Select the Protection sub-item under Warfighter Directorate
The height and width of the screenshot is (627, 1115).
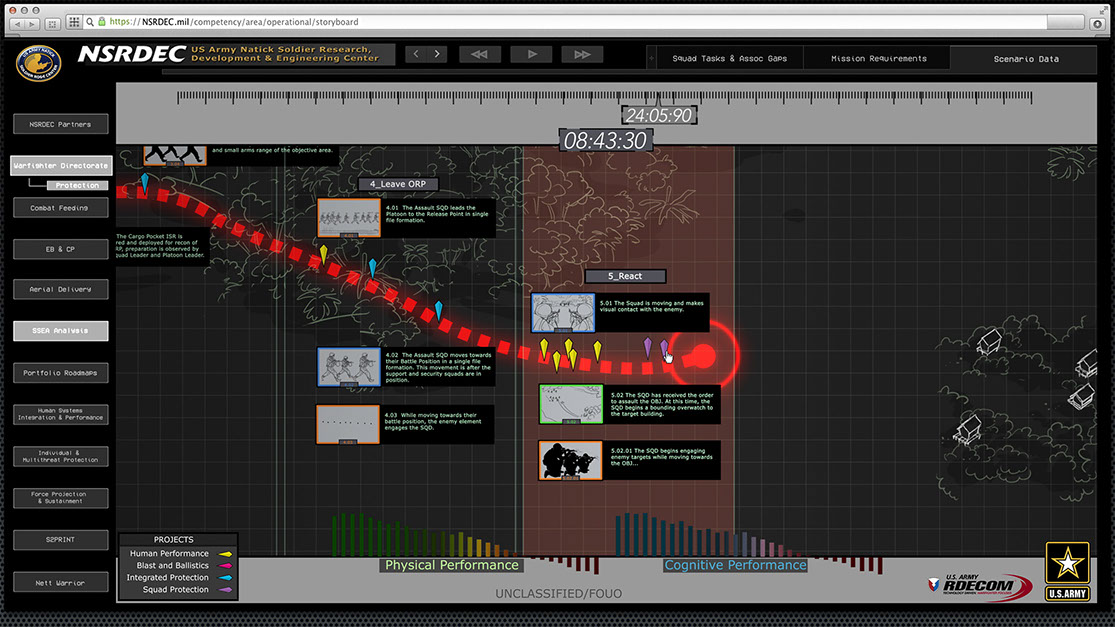click(x=78, y=185)
